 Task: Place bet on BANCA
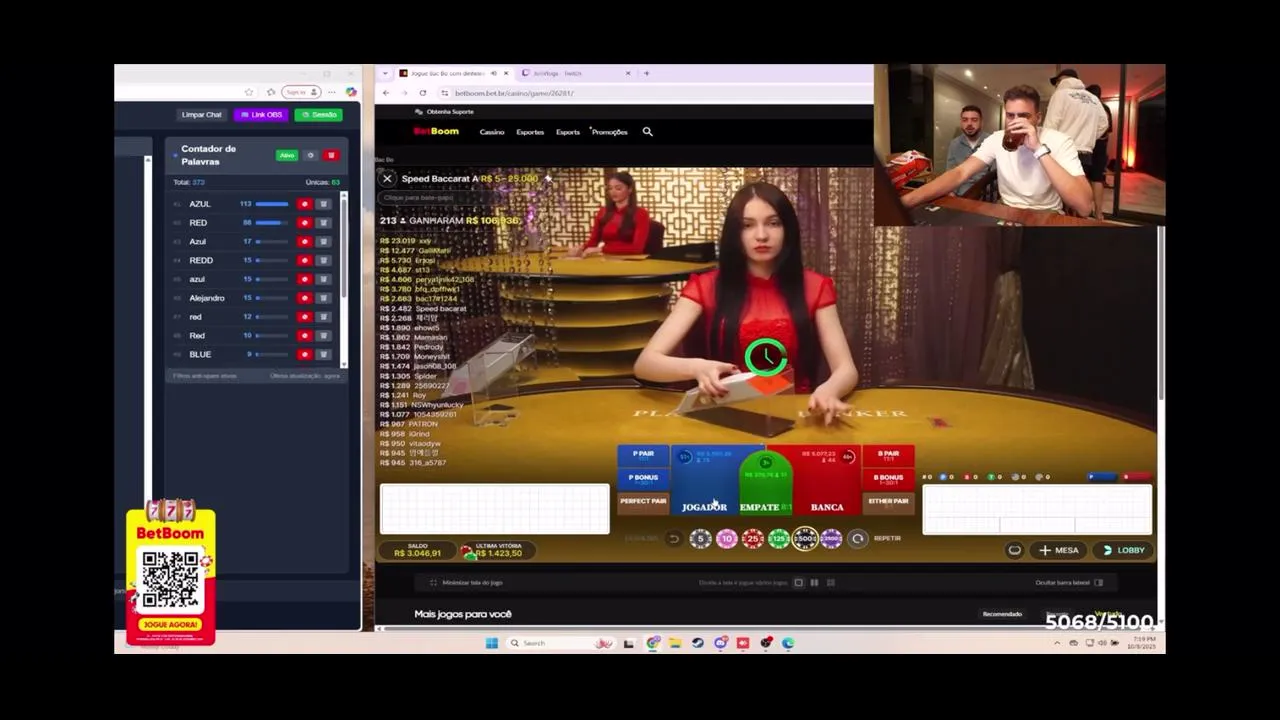[x=828, y=482]
